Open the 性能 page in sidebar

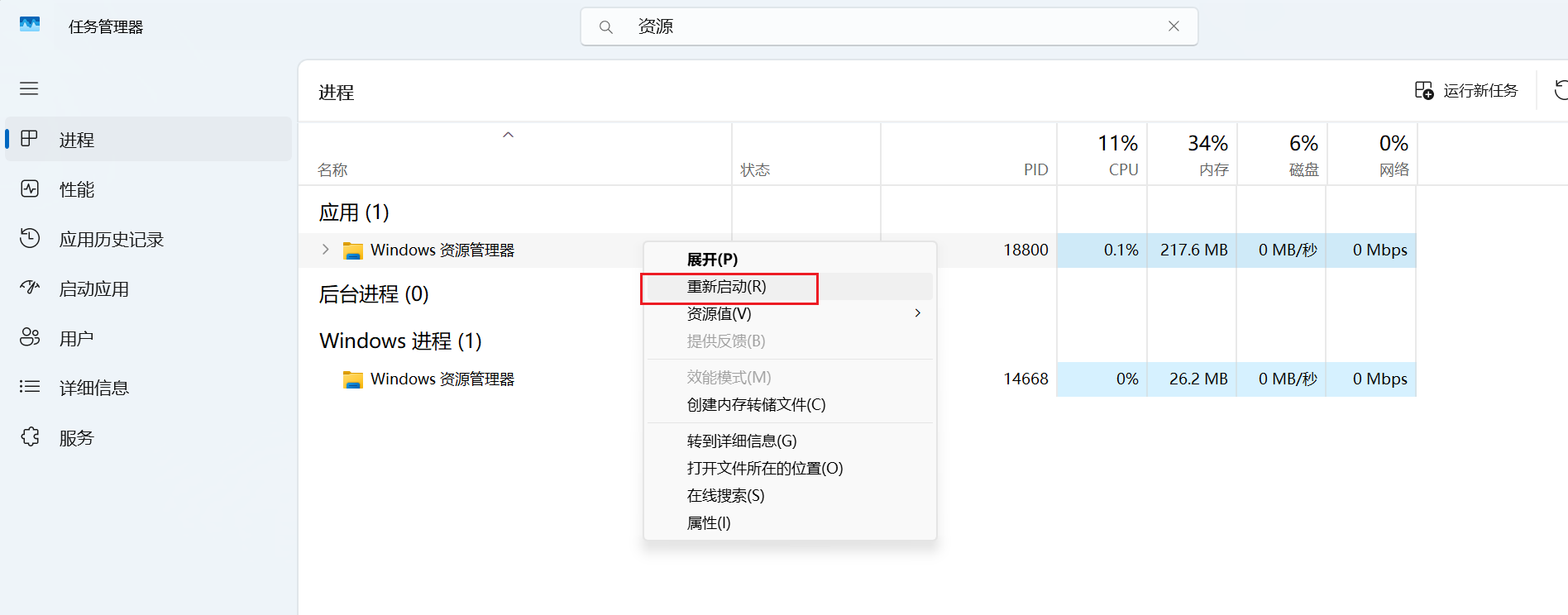[149, 188]
